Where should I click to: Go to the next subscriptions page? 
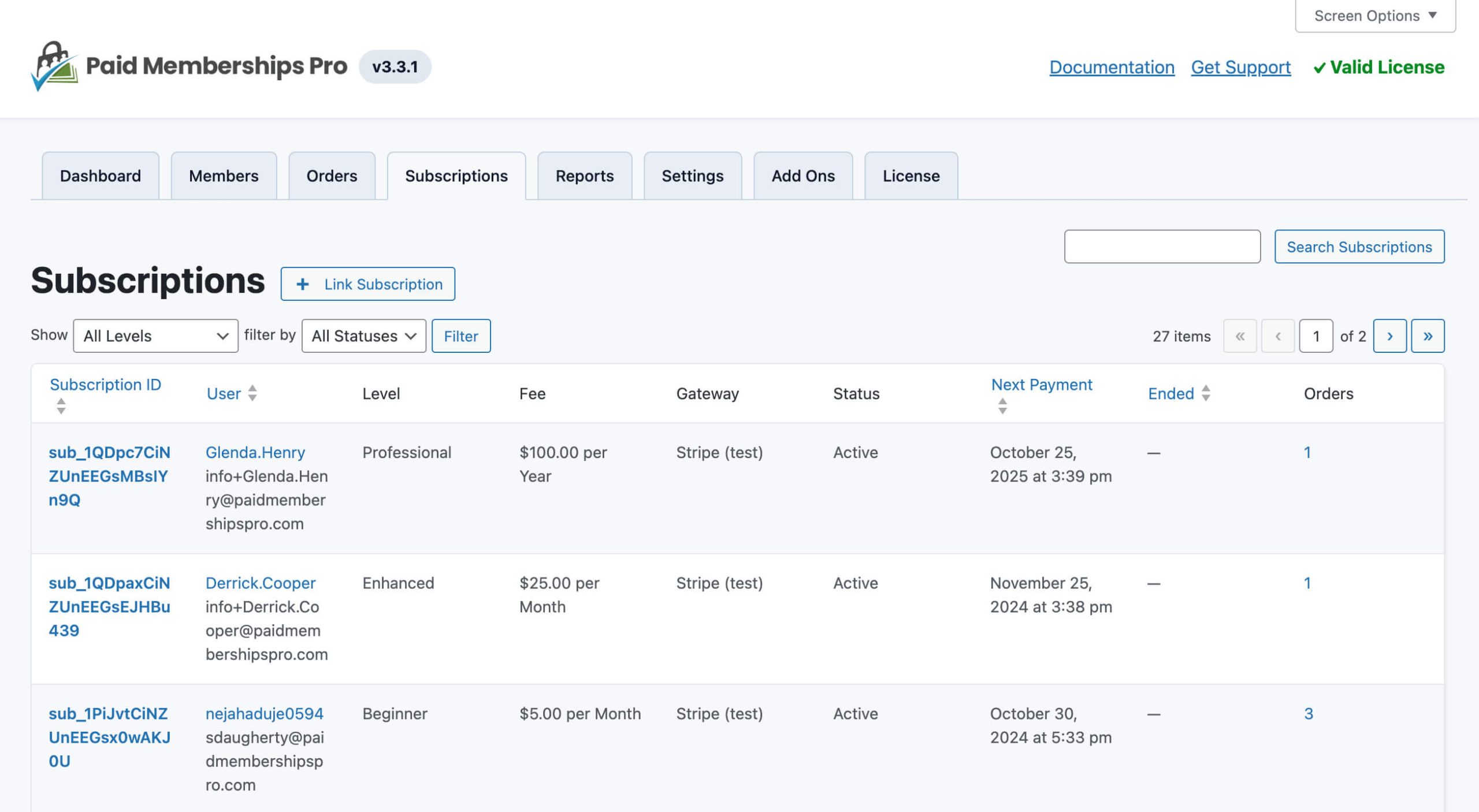1390,336
